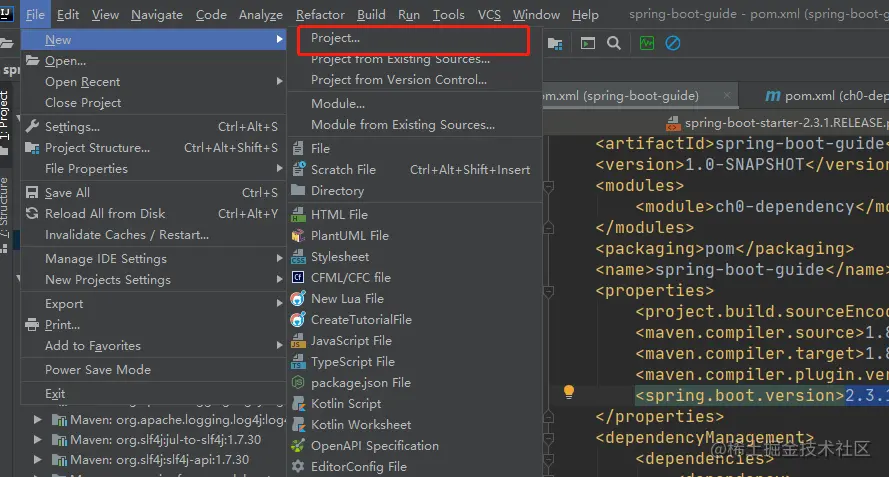
Task: Open the File menu
Action: coord(35,15)
